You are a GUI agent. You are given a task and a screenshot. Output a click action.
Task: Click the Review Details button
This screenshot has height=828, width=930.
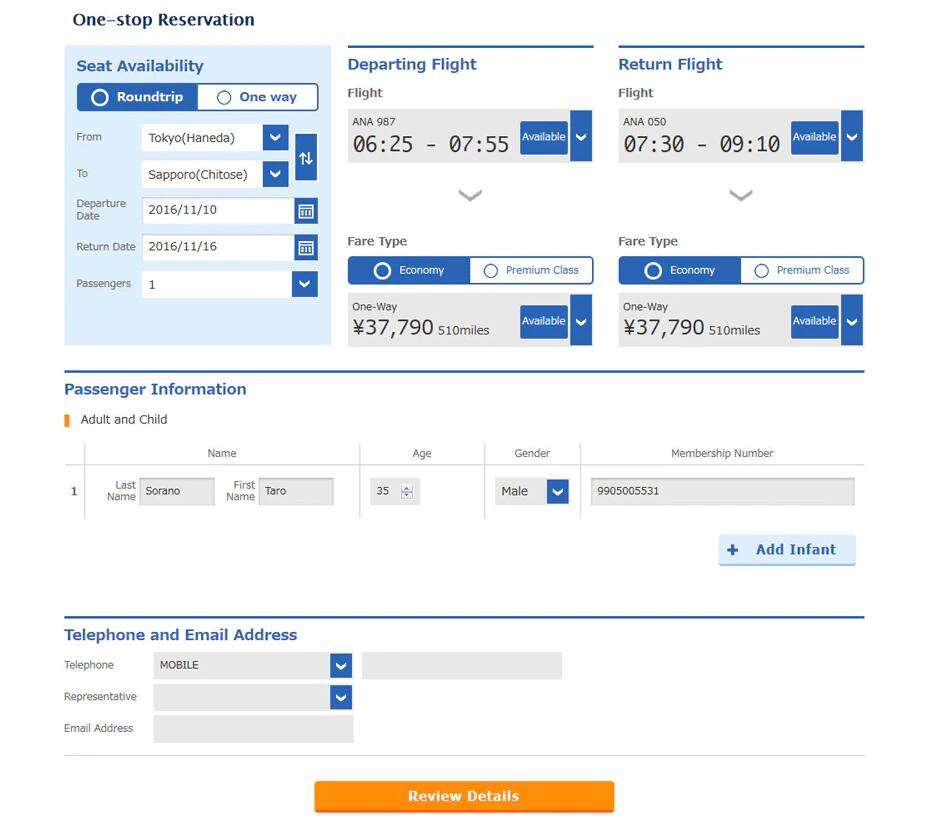pyautogui.click(x=463, y=796)
